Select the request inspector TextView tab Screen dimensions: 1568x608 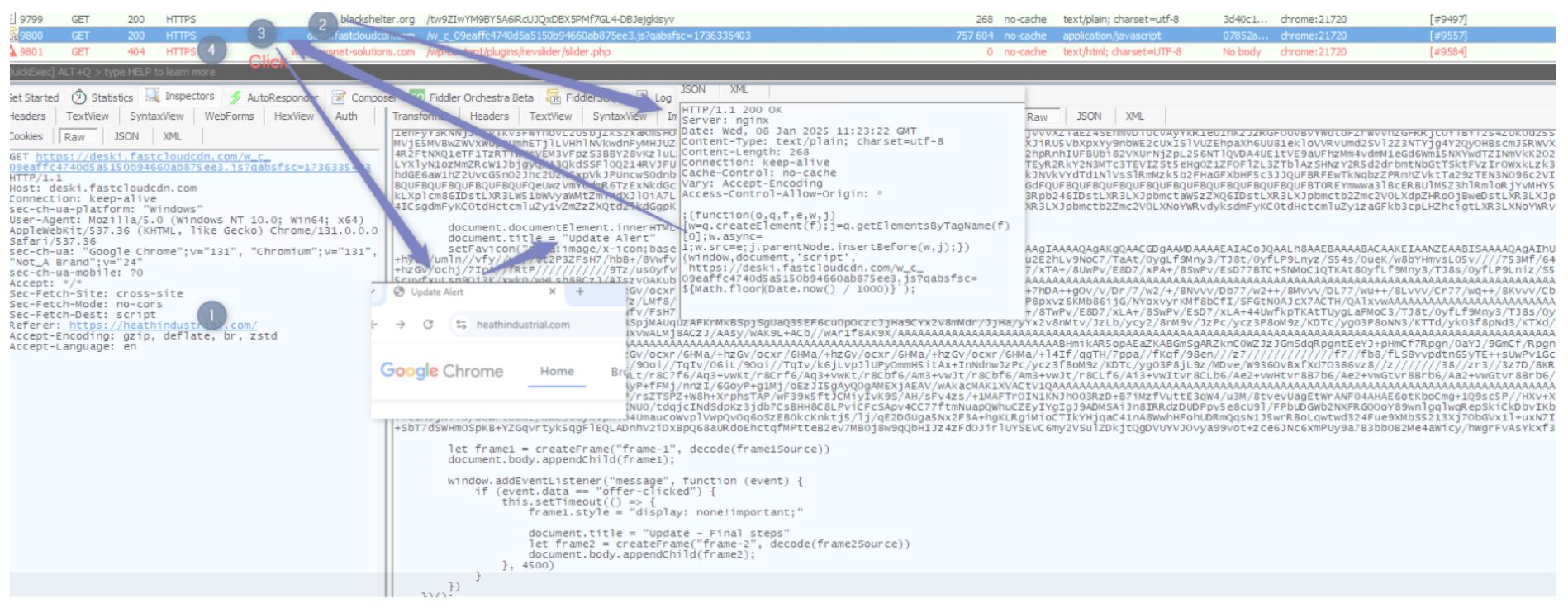click(88, 116)
